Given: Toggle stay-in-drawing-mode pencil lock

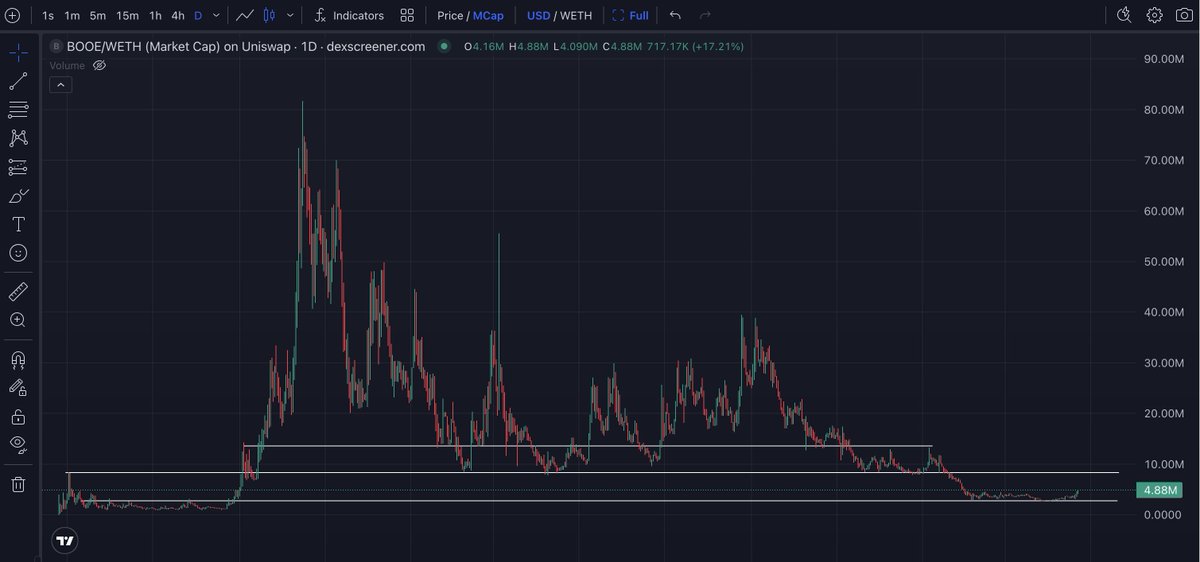Looking at the screenshot, I should [x=18, y=387].
